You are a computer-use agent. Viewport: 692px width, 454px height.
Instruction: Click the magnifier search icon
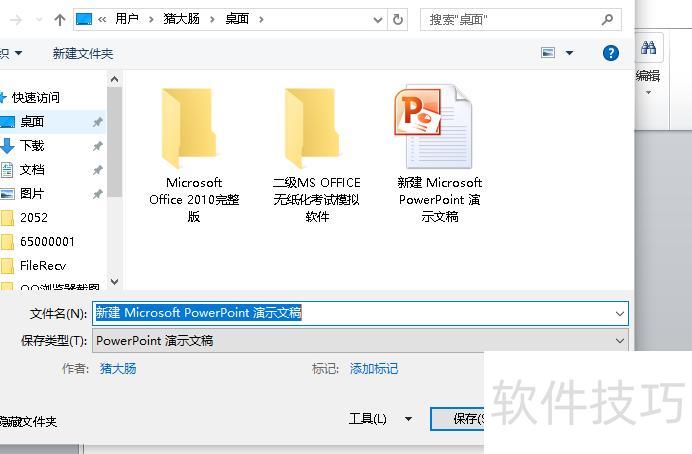click(x=608, y=19)
